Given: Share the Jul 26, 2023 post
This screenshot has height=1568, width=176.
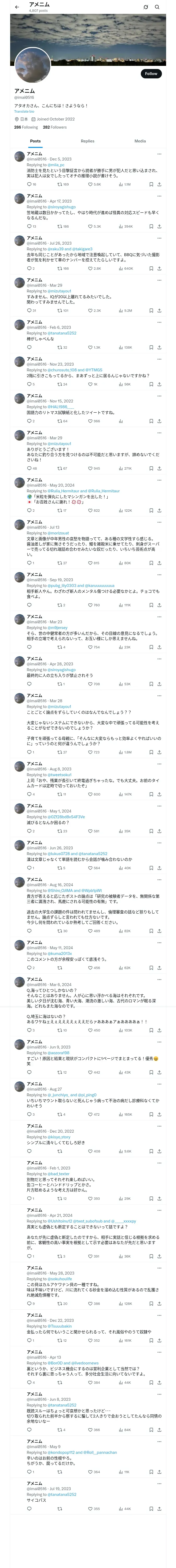Looking at the screenshot, I should pyautogui.click(x=159, y=268).
